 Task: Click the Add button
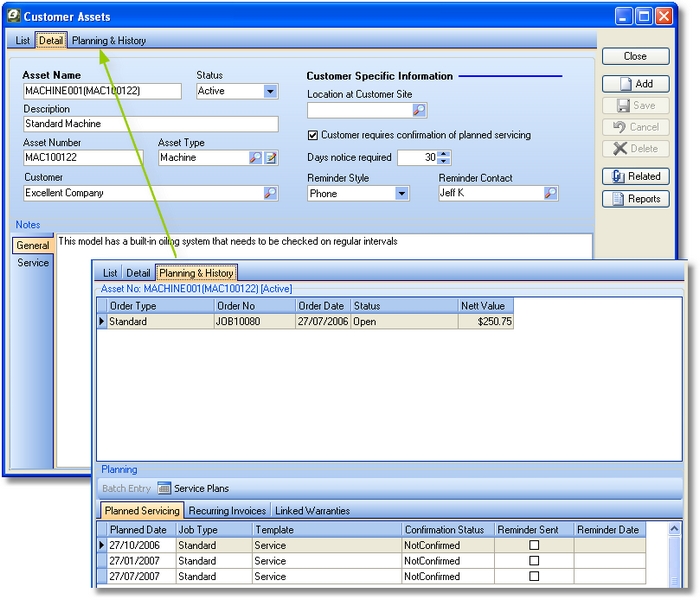[634, 84]
